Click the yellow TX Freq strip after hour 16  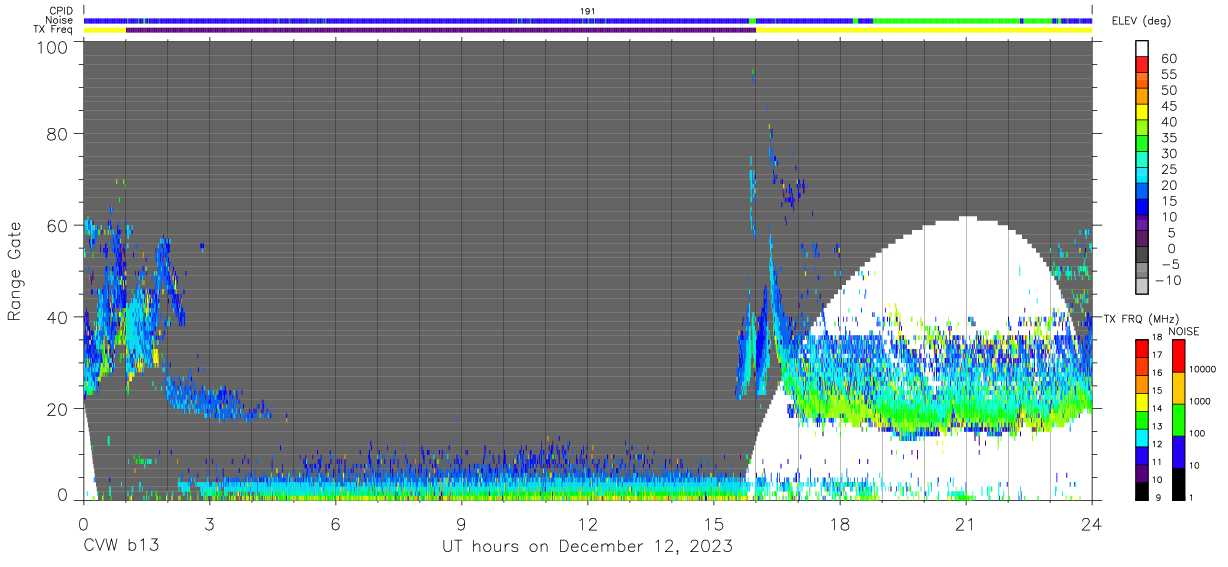924,30
